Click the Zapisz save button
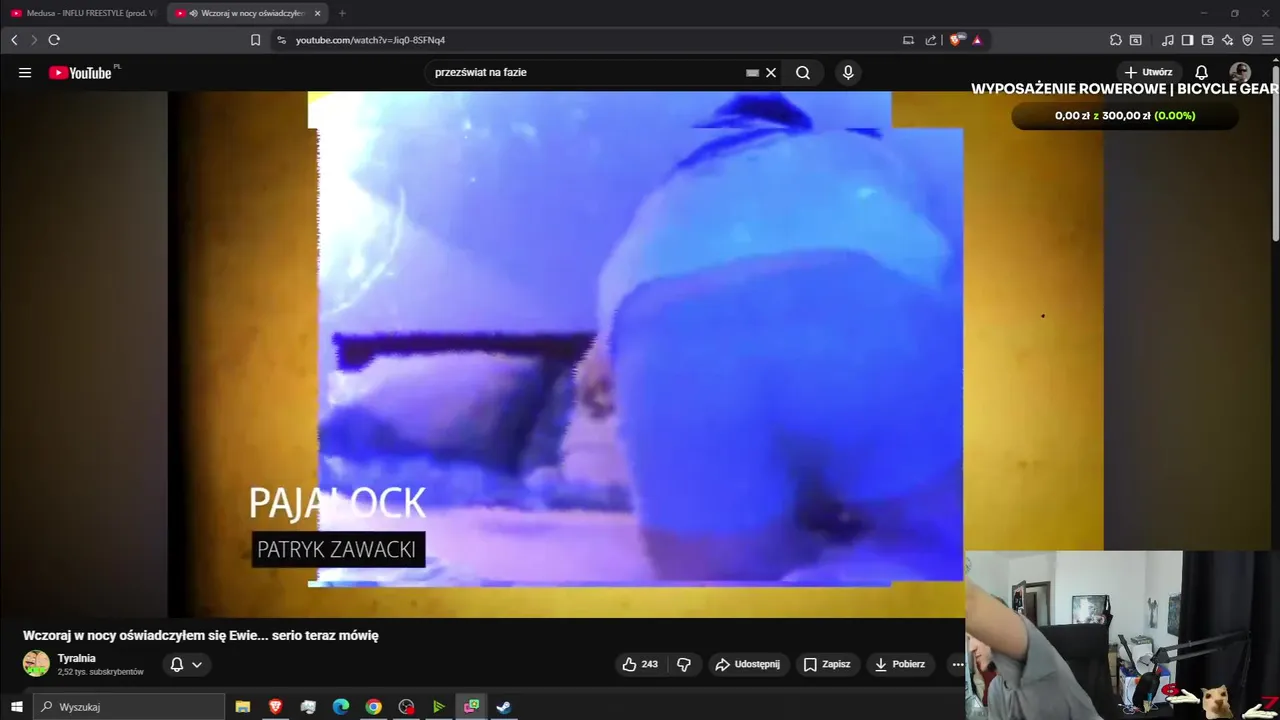1280x720 pixels. tap(827, 664)
